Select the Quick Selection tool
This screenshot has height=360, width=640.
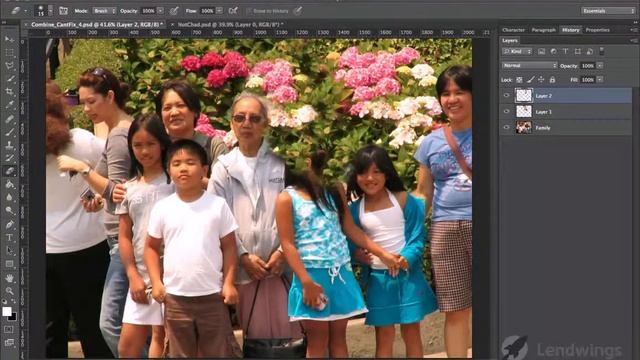[x=9, y=79]
